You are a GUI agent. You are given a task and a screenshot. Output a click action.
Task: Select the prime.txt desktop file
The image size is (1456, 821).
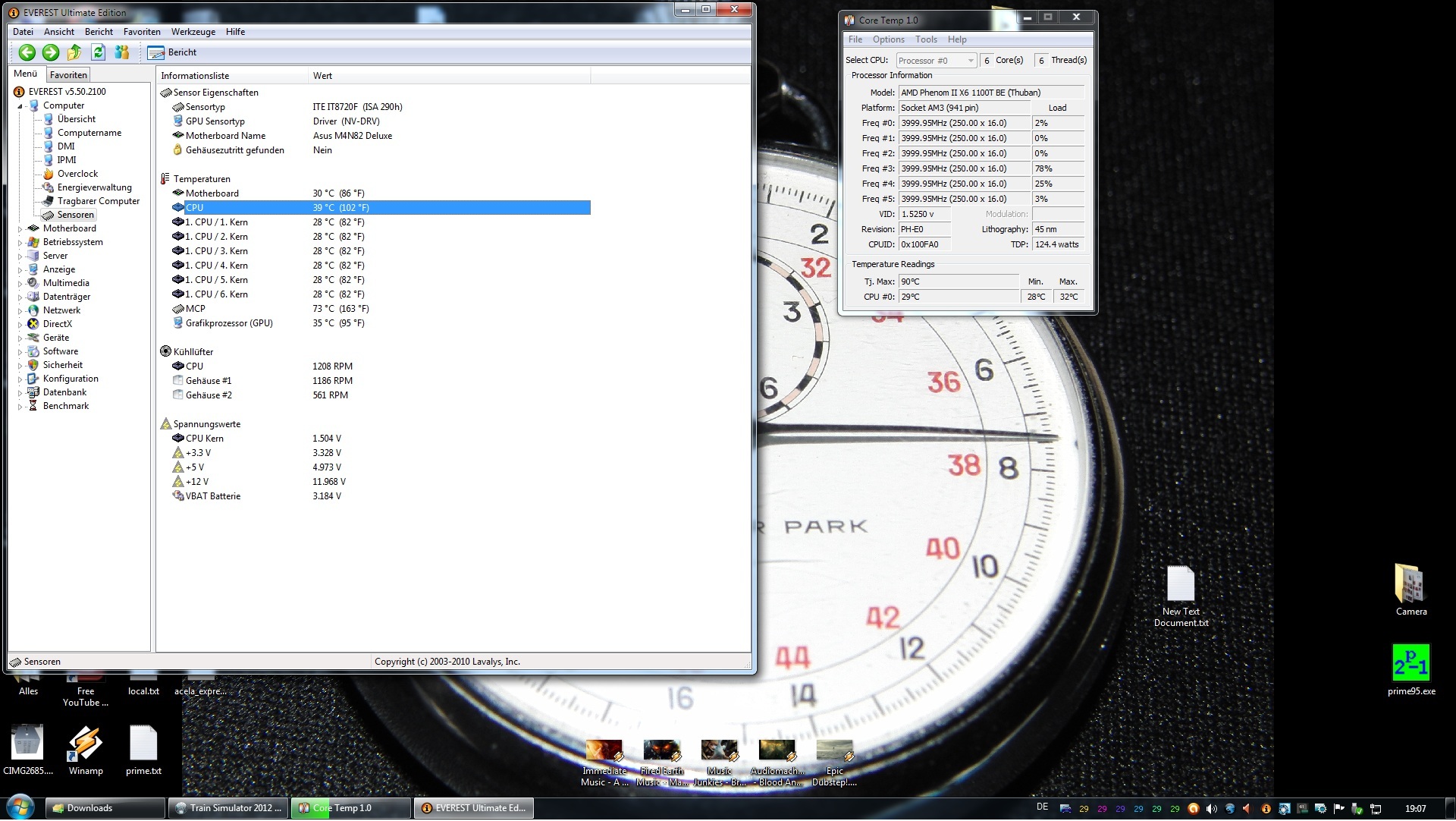[x=143, y=750]
